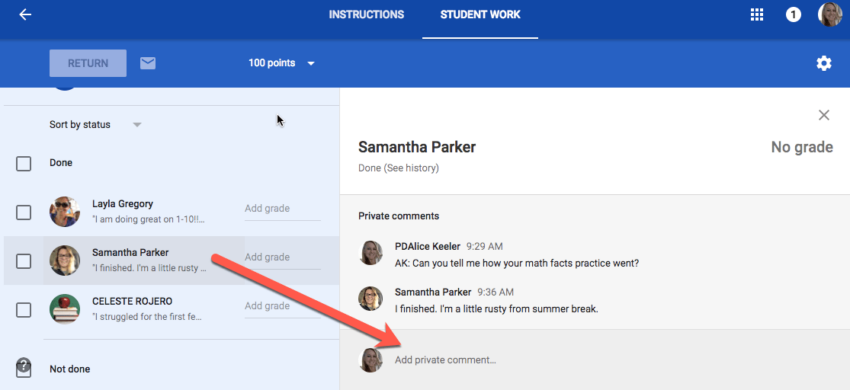This screenshot has height=390, width=850.
Task: Click Celeste's preview "I struggled for the first fe"
Action: pyautogui.click(x=146, y=317)
